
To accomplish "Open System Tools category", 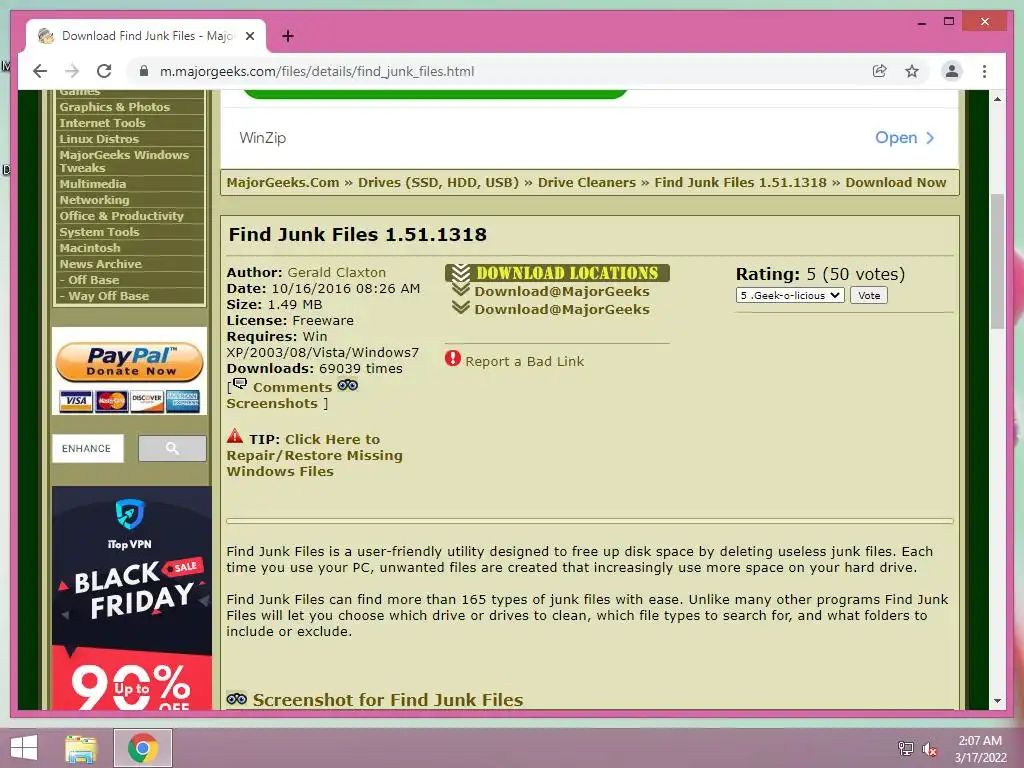I will (x=99, y=232).
